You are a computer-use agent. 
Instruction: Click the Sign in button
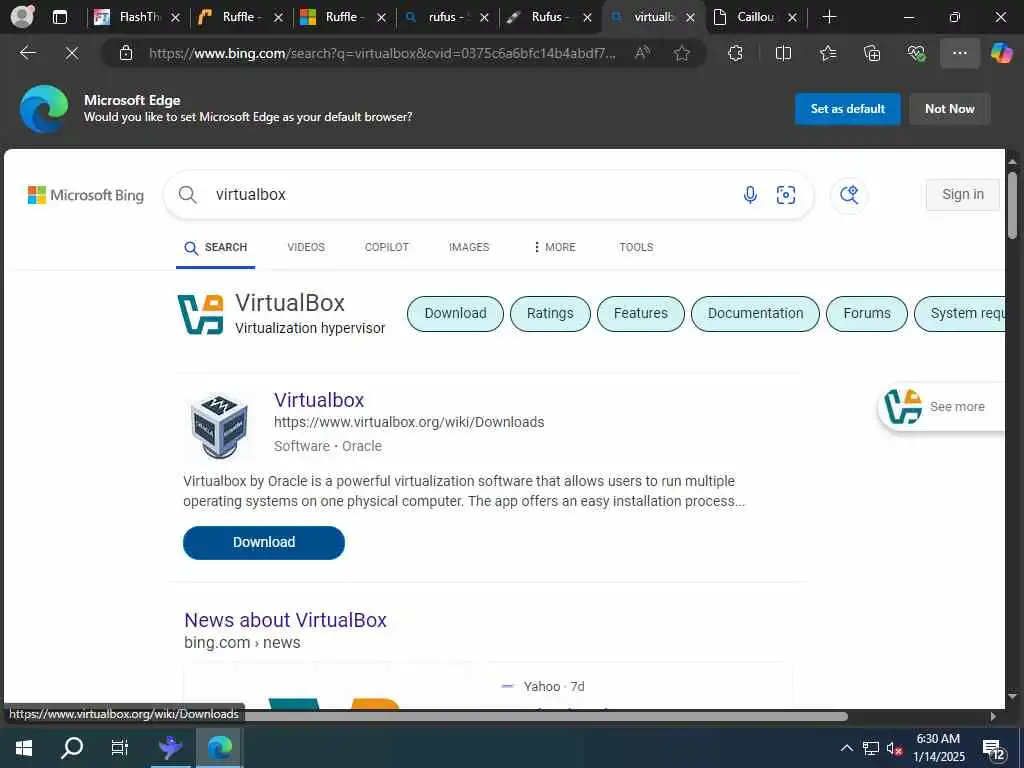tap(963, 195)
